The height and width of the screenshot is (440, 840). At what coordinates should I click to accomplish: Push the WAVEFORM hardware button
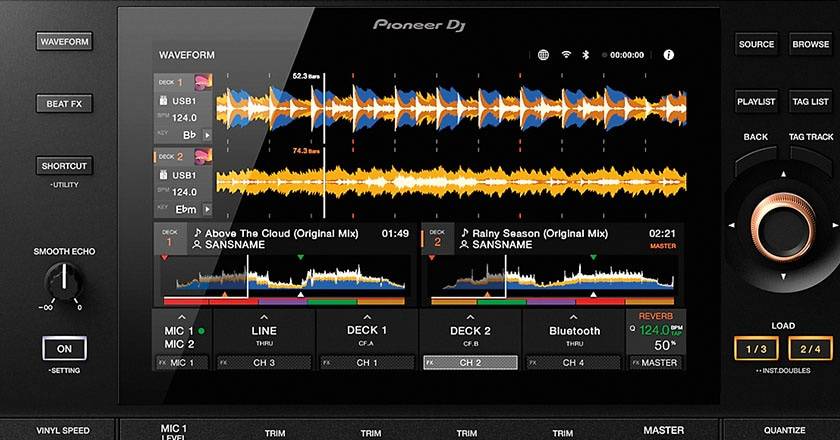click(64, 42)
